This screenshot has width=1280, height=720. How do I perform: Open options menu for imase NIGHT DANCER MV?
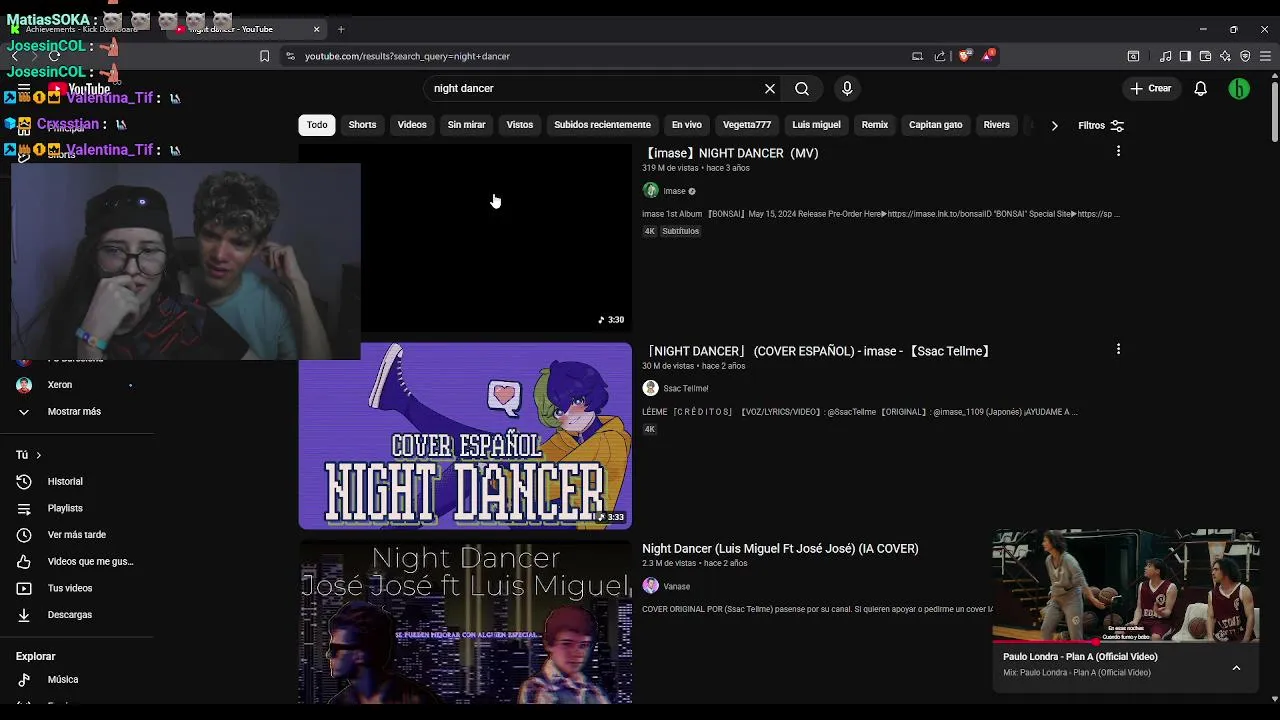click(x=1118, y=151)
